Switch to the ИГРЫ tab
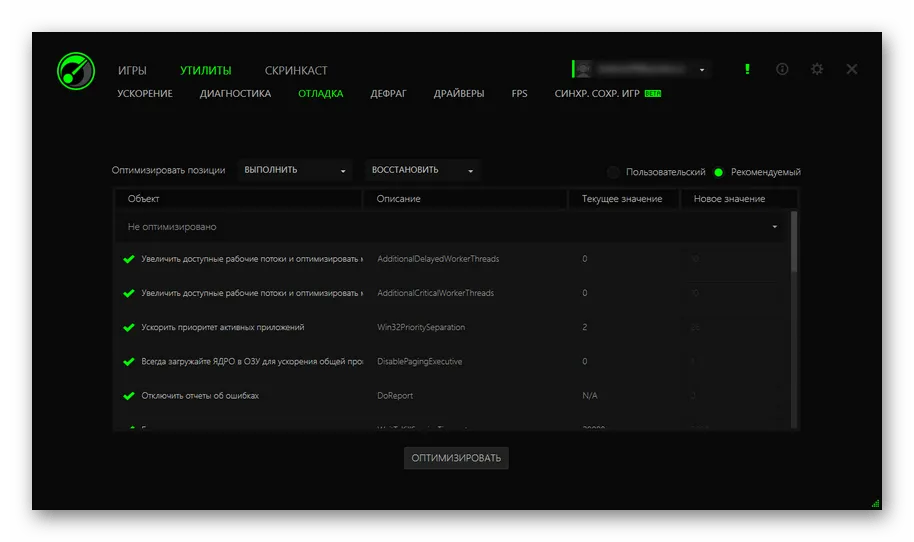This screenshot has height=542, width=914. [132, 71]
